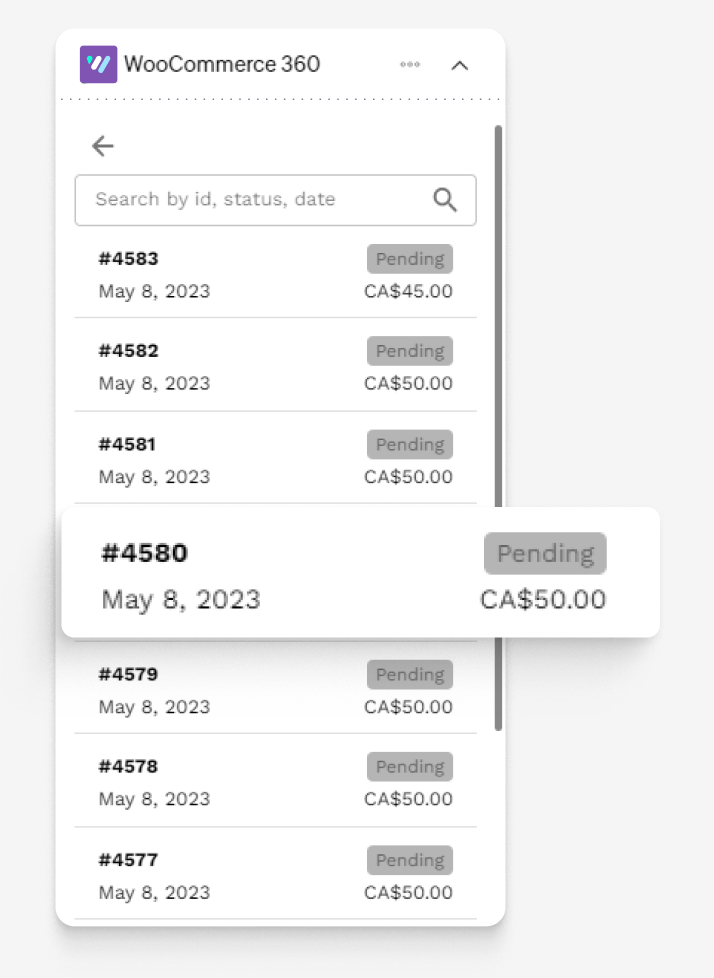Click the search magnifier icon
Screen dimensions: 714x978
pyautogui.click(x=445, y=200)
